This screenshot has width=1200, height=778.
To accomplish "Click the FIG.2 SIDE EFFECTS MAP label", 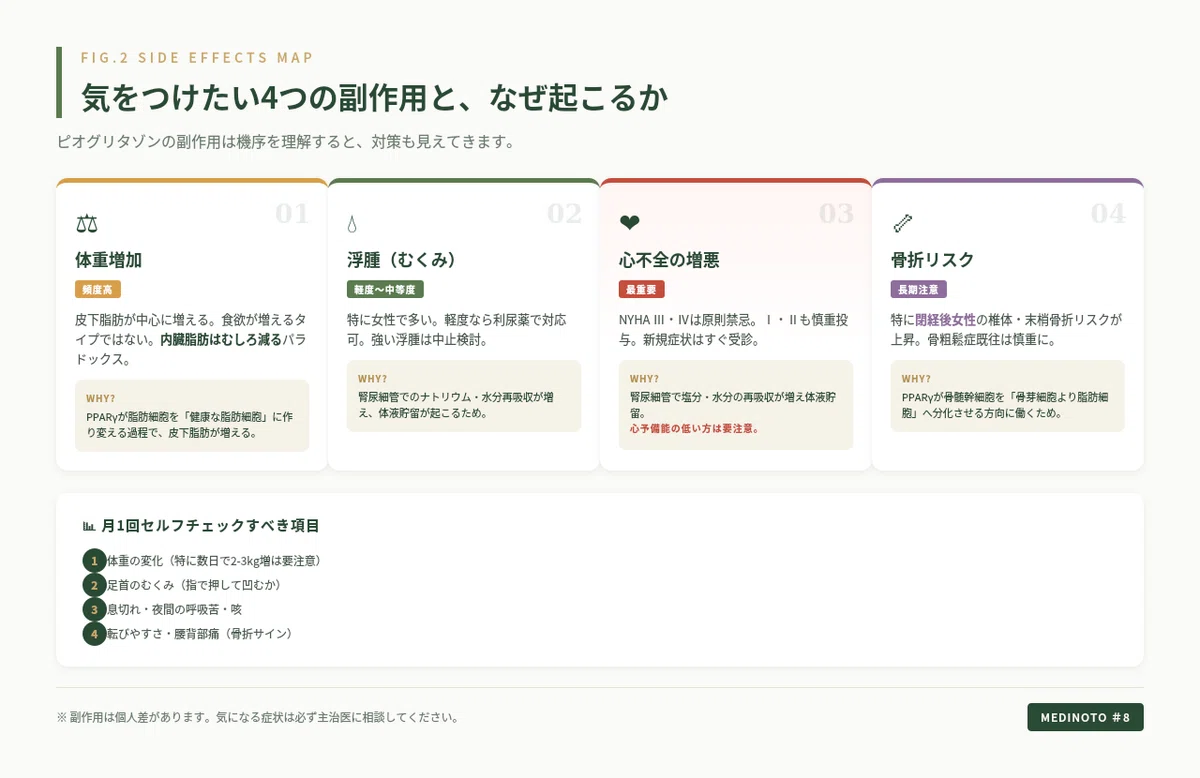I will [x=197, y=58].
